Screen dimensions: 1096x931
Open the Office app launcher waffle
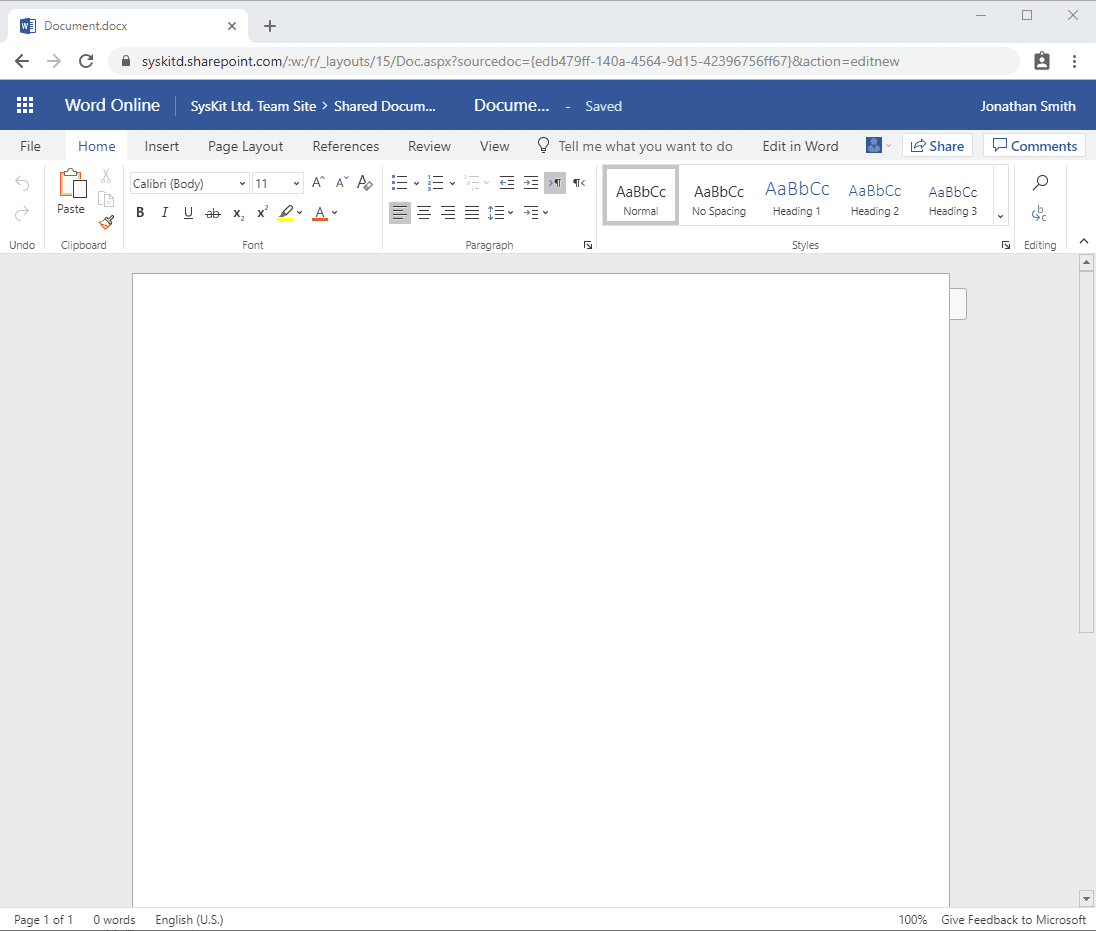(25, 106)
